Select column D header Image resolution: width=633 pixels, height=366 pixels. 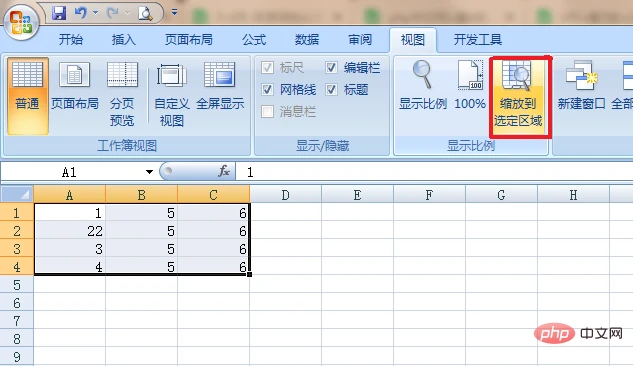coord(285,195)
